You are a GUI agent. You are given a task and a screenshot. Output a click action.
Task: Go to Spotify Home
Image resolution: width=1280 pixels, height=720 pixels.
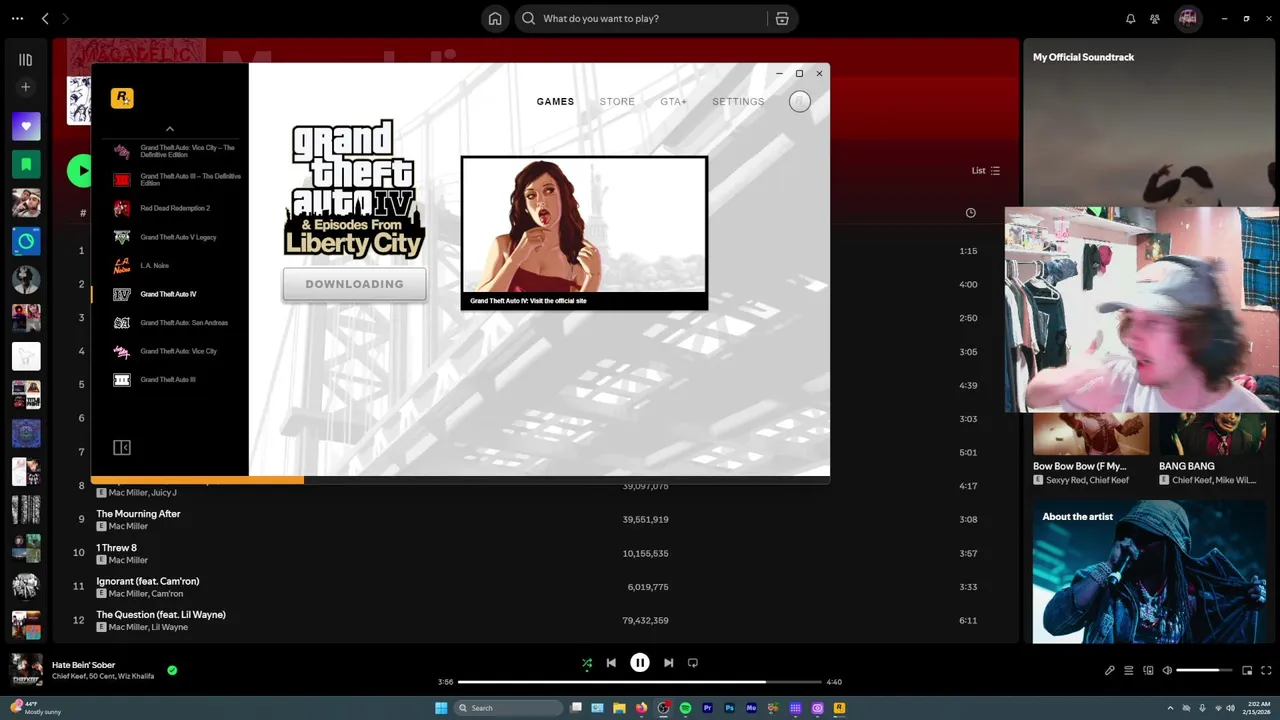coord(495,18)
